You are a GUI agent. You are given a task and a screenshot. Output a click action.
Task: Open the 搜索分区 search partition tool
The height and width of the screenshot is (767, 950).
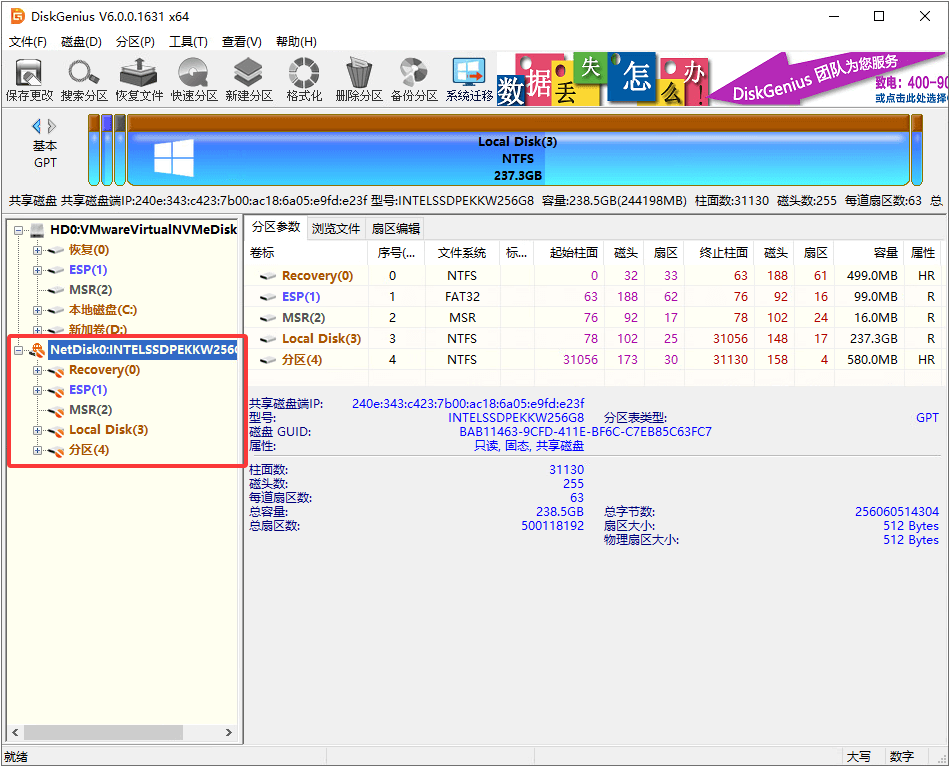(84, 80)
